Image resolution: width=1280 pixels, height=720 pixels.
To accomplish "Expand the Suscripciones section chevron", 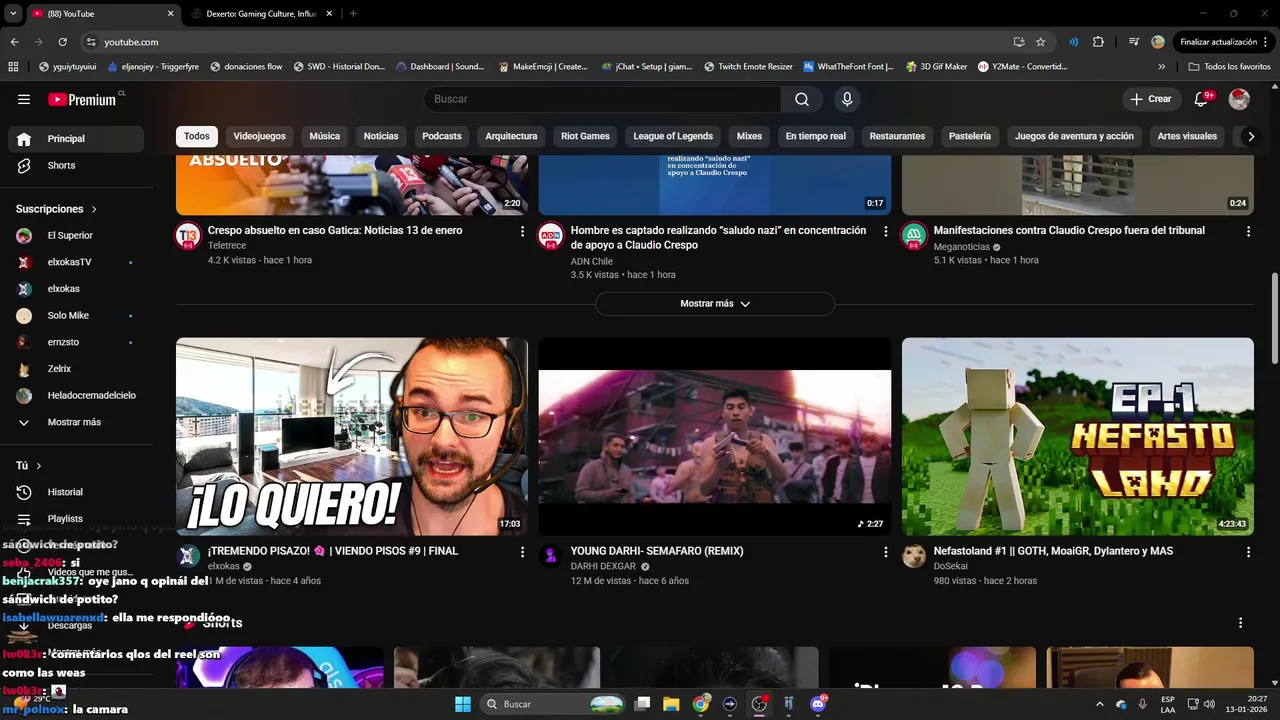I will point(94,209).
